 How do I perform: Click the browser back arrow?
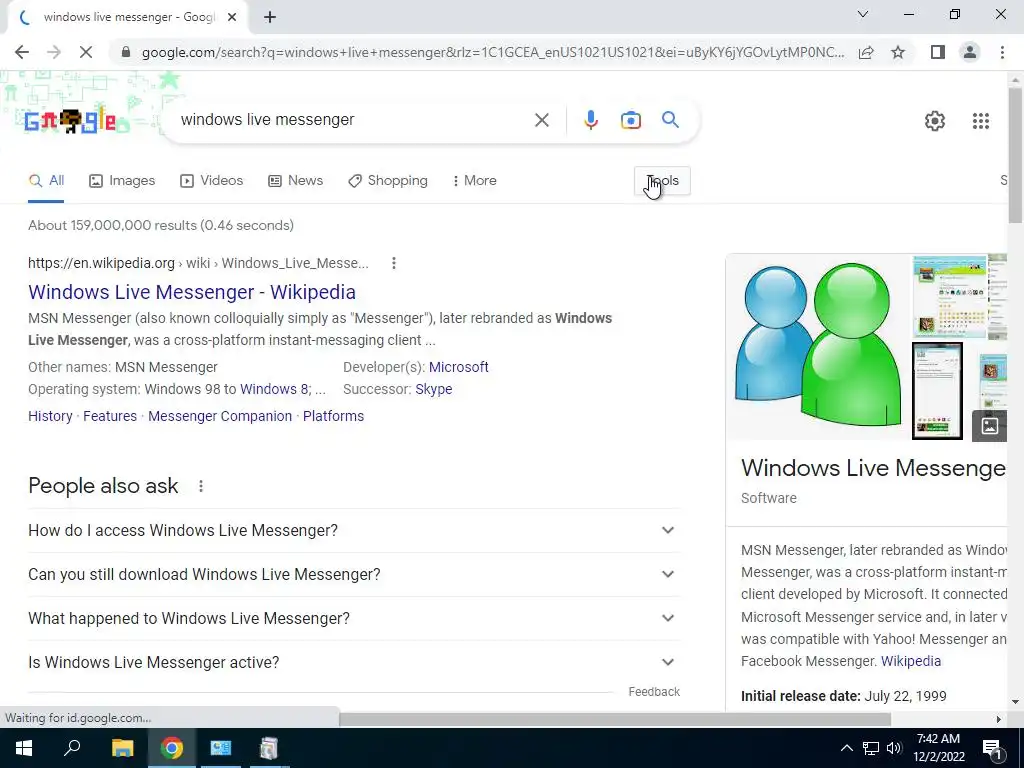22,52
